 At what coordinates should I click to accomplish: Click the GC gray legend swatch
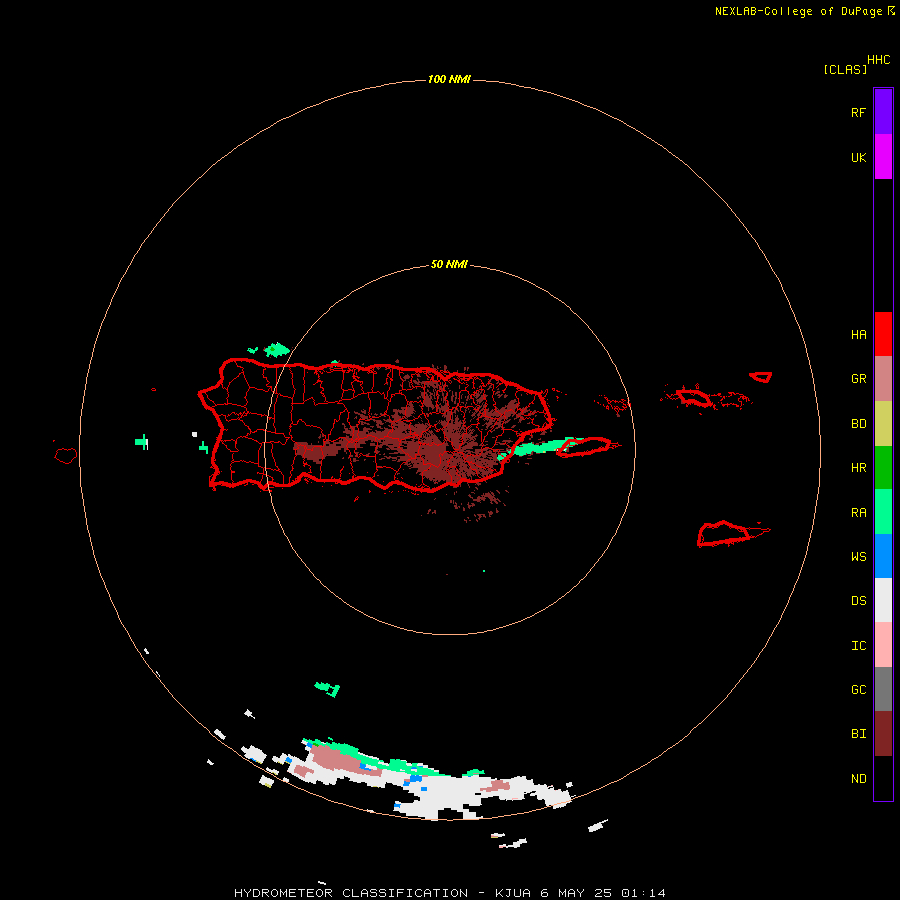pyautogui.click(x=883, y=689)
